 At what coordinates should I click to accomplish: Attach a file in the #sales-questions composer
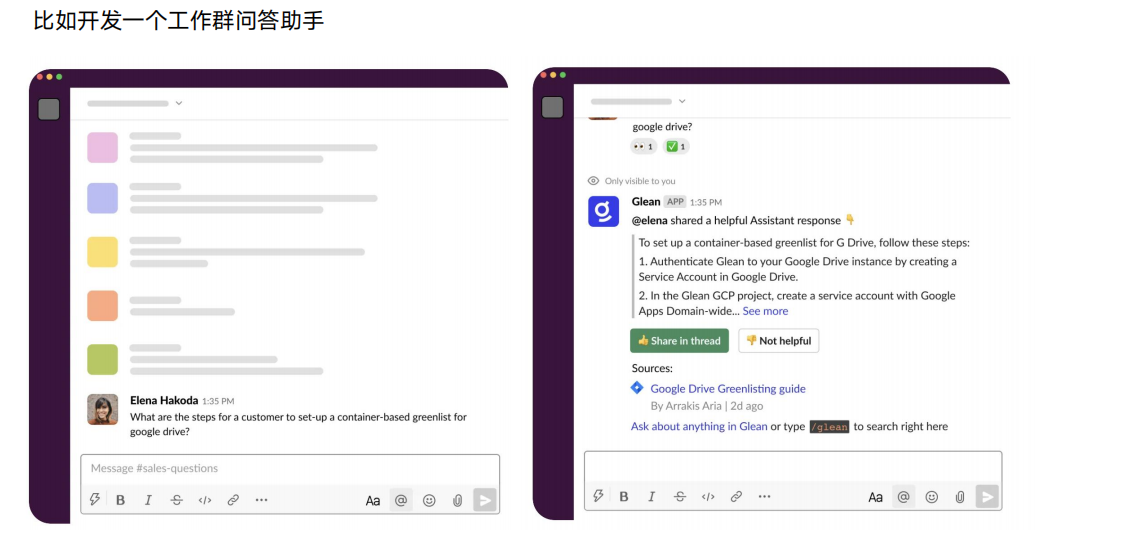click(x=457, y=500)
